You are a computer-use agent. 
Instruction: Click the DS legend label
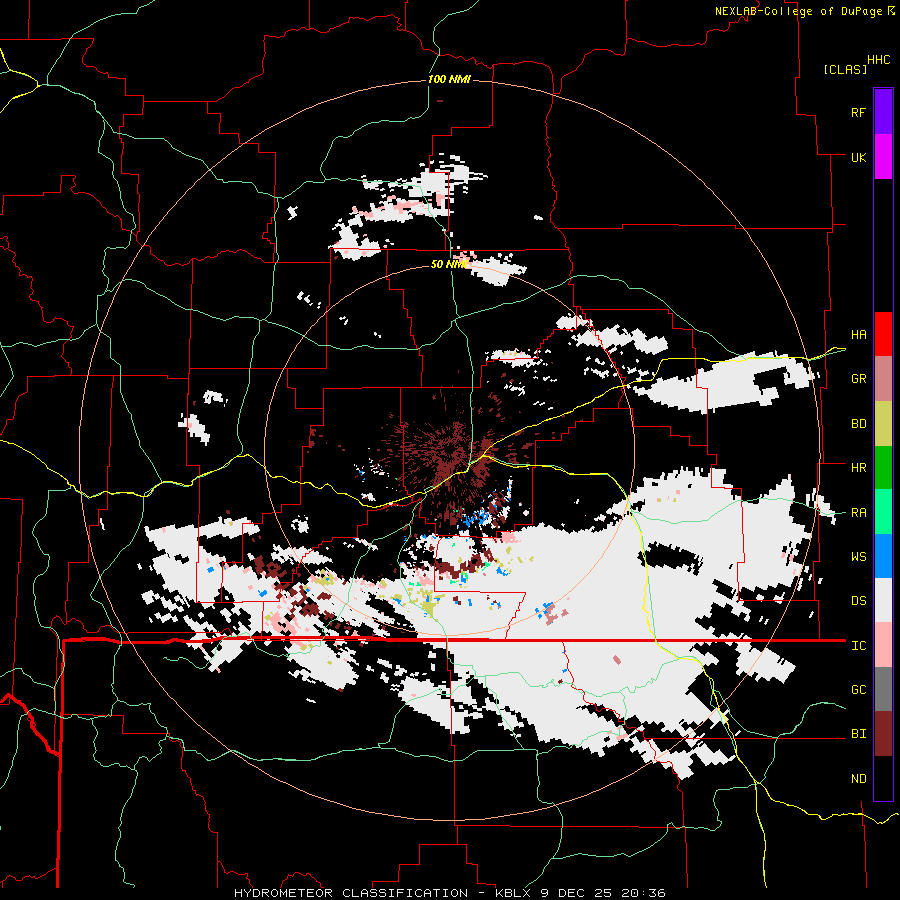coord(858,601)
